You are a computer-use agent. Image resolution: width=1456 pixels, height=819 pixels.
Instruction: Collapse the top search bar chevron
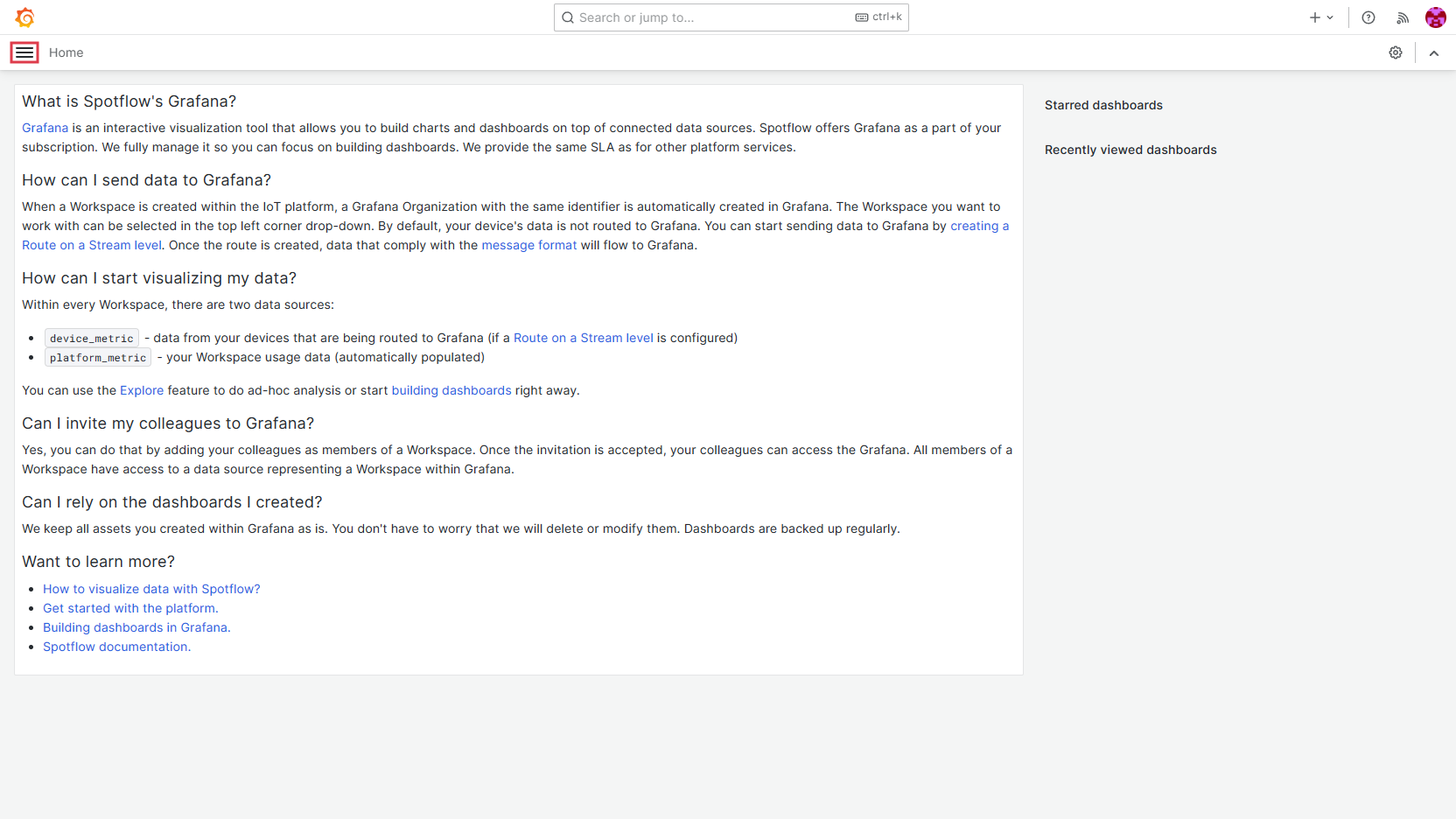coord(1434,52)
